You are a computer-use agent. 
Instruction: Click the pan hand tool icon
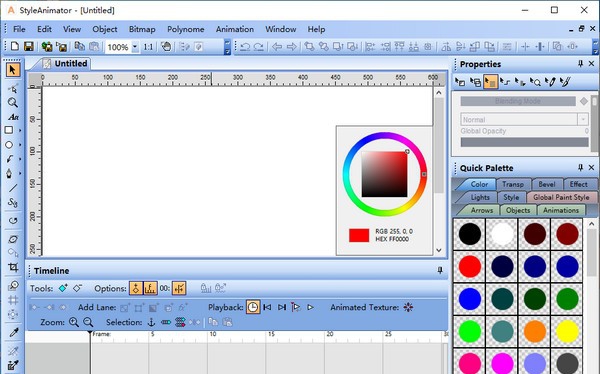click(x=166, y=47)
